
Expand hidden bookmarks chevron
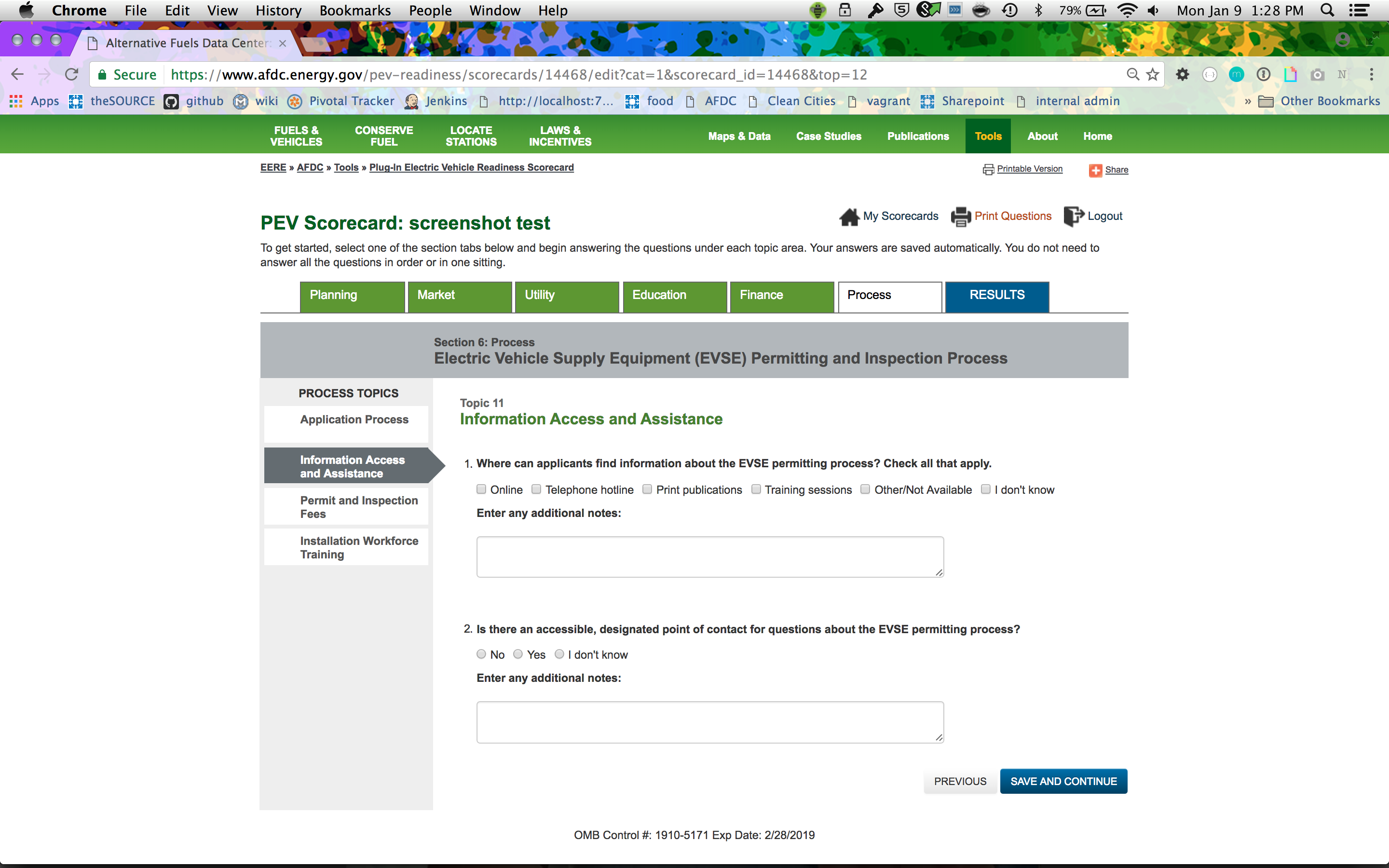click(x=1247, y=102)
